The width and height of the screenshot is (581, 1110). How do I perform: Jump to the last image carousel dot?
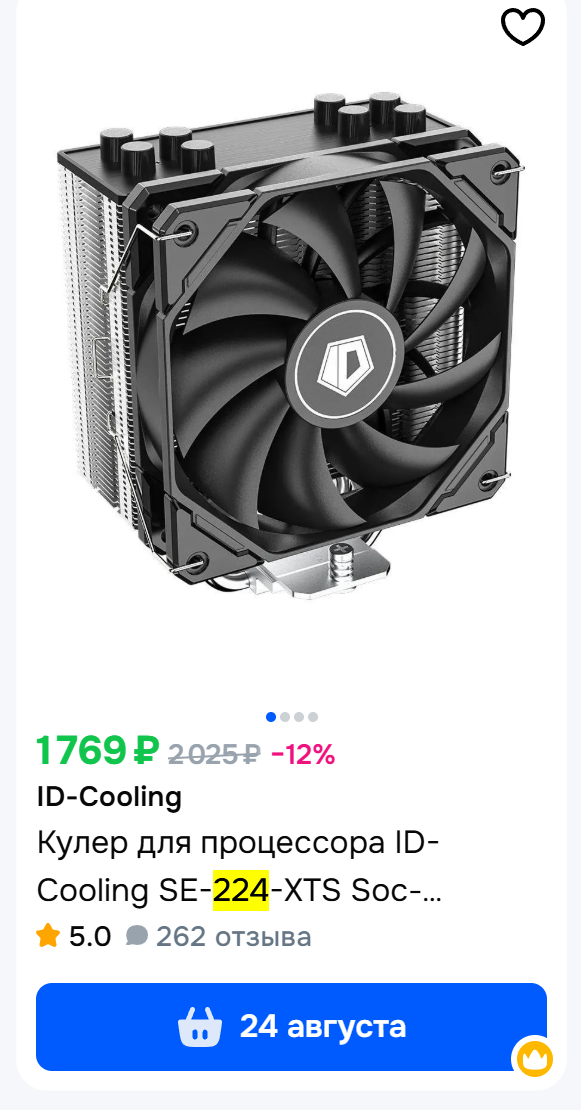point(313,716)
